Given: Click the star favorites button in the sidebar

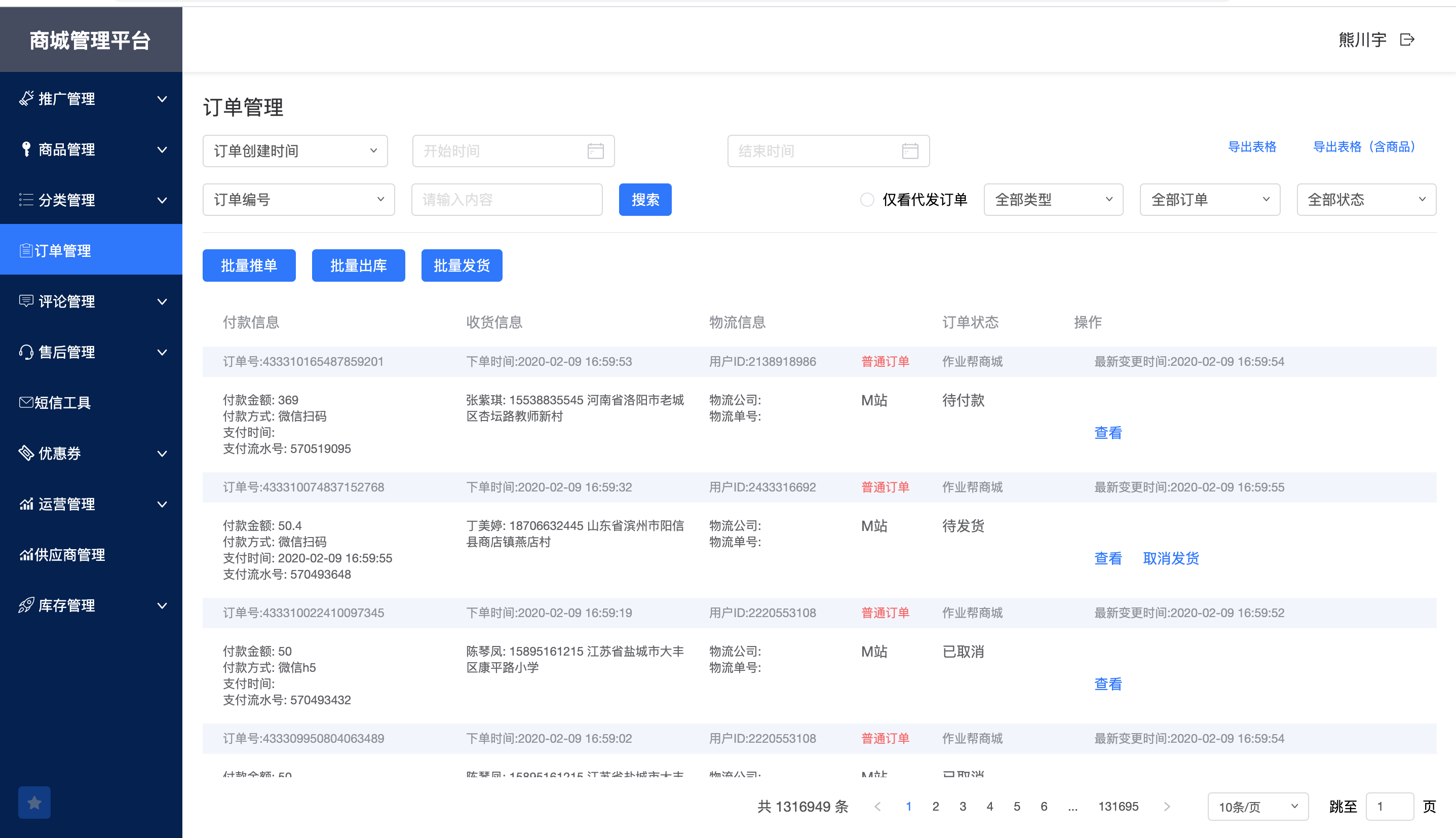Looking at the screenshot, I should coord(34,803).
